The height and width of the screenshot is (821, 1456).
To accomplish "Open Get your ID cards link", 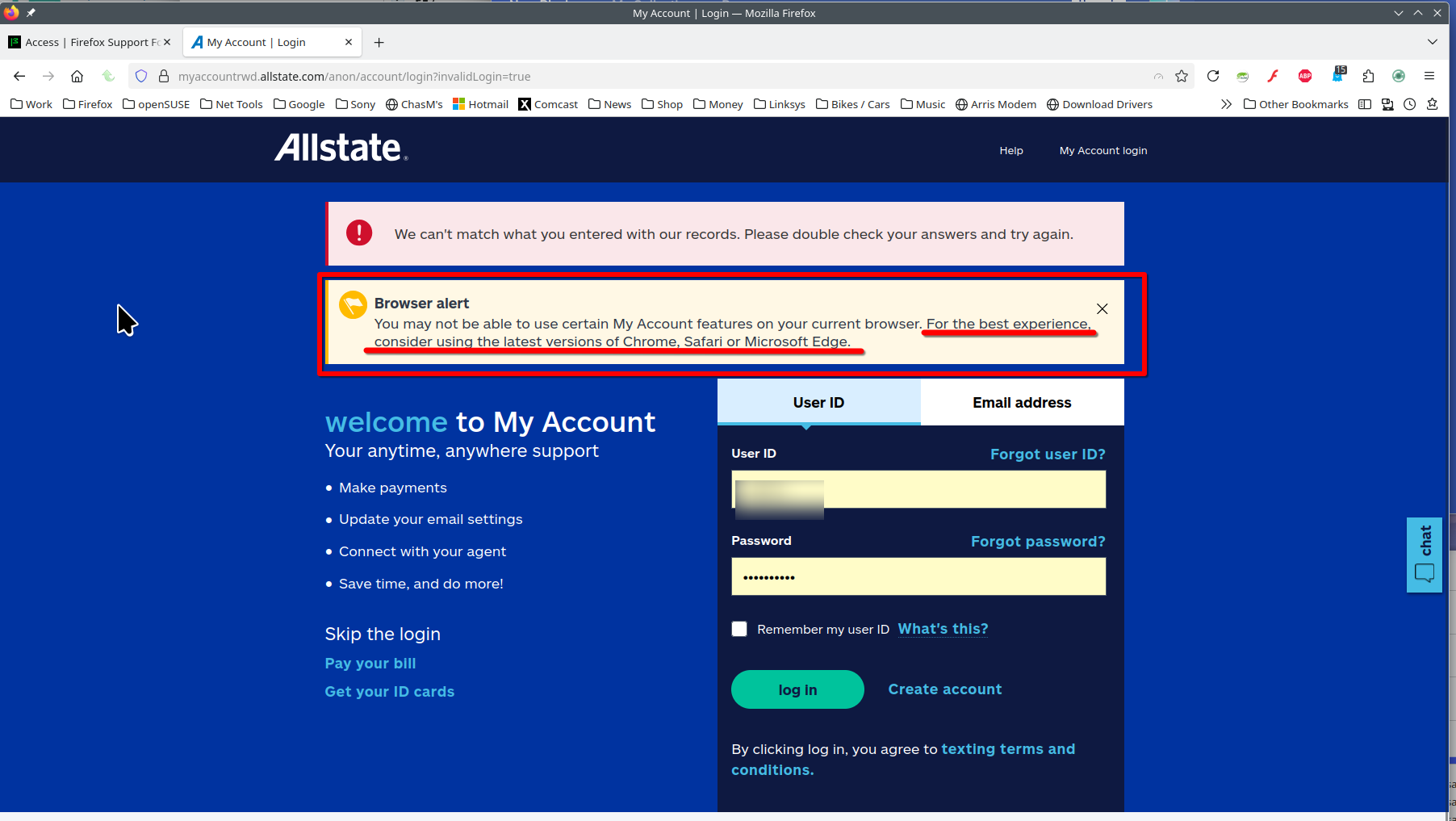I will click(390, 692).
